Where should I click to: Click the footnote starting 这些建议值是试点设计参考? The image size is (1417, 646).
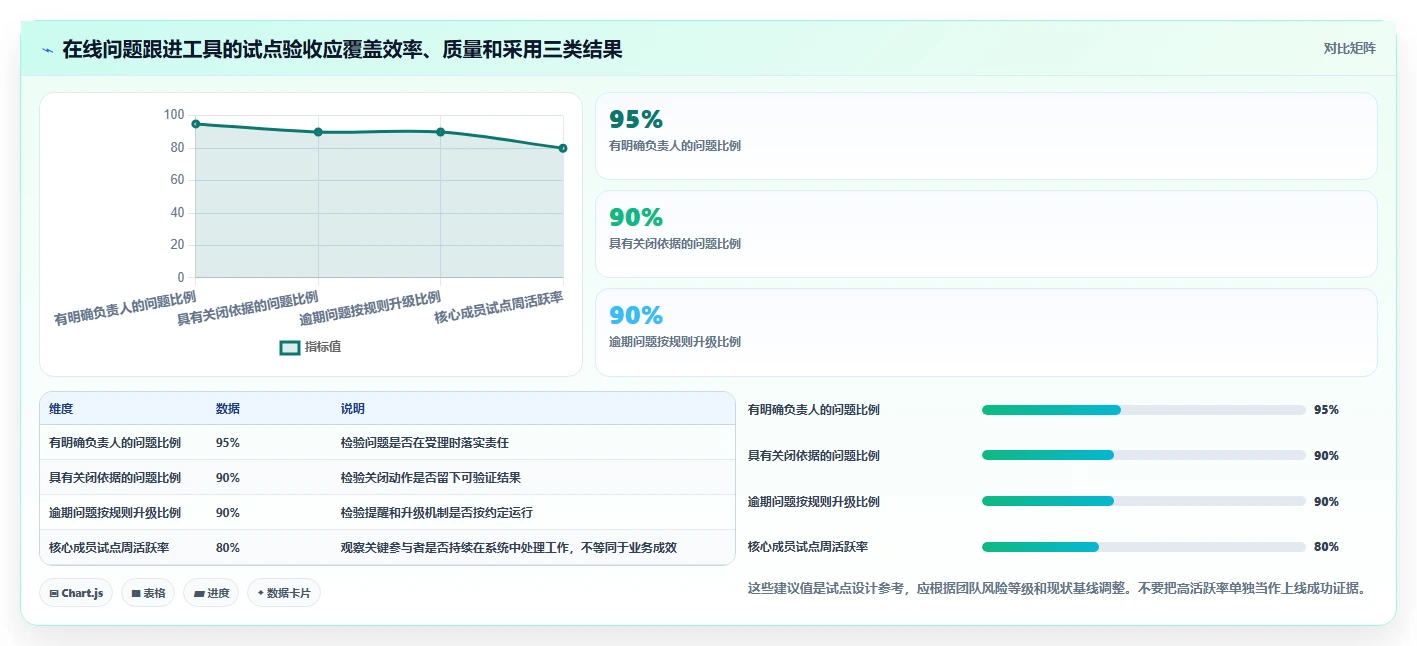pos(1057,588)
